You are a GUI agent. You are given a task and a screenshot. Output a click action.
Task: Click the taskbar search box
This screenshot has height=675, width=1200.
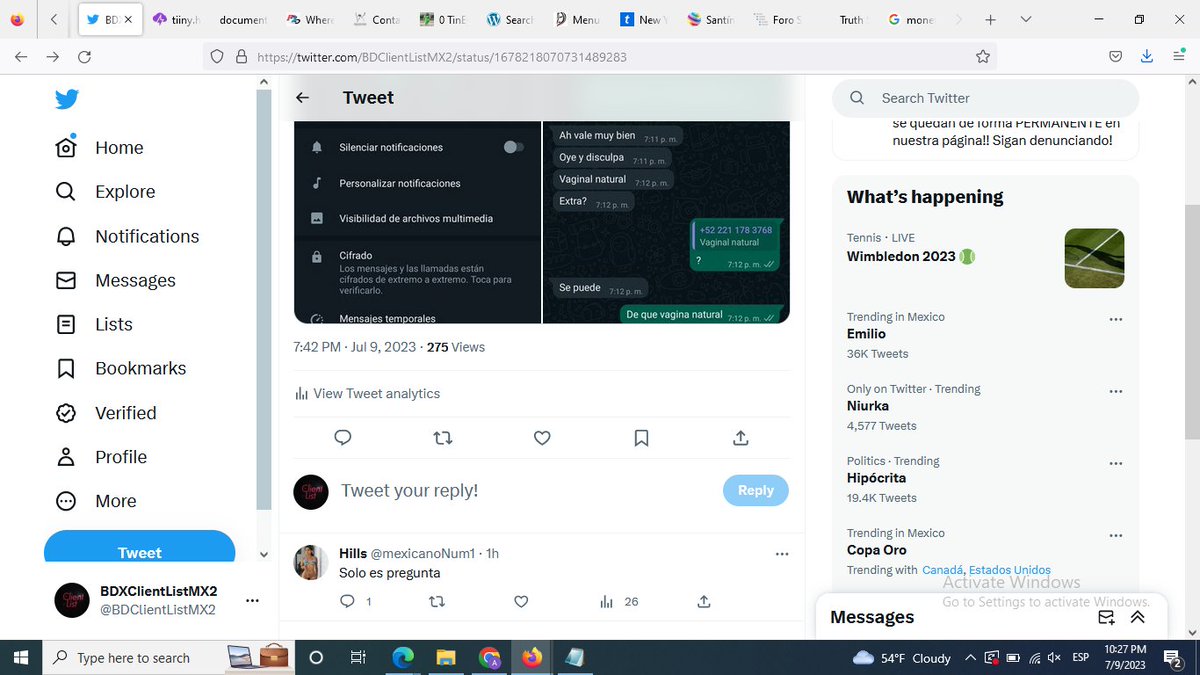tap(170, 657)
